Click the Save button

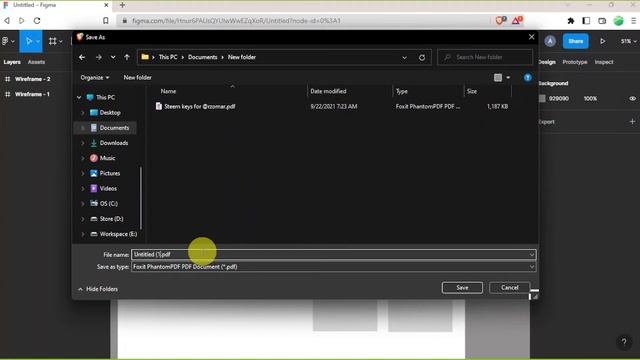[462, 288]
